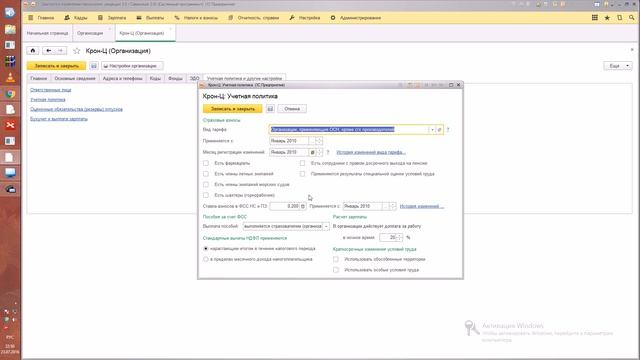The height and width of the screenshot is (360, 640).
Task: Click the home icon in the organization form
Action: tap(33, 51)
